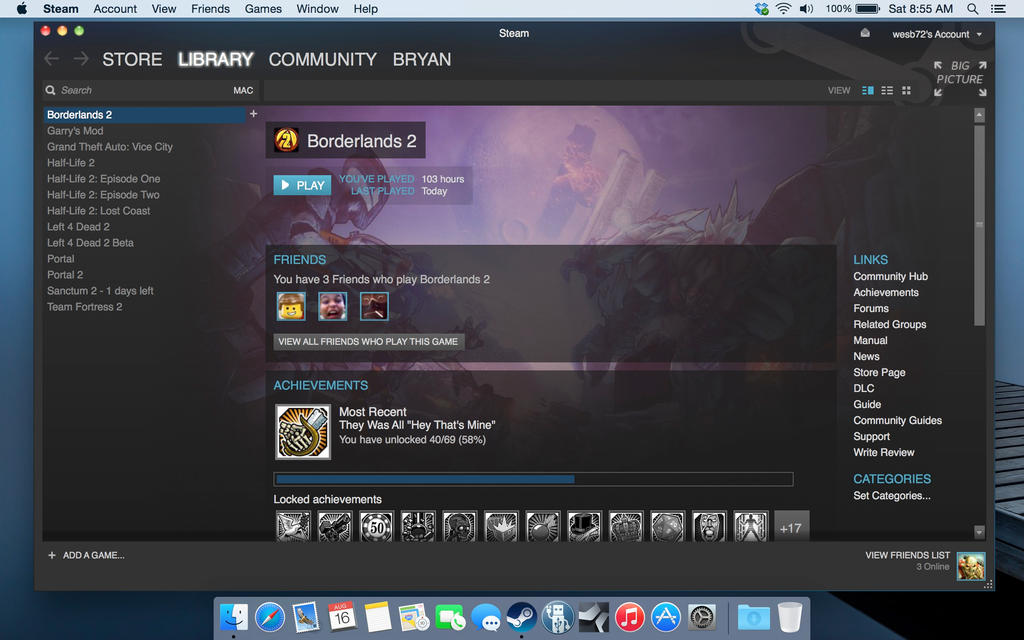Open the Achievements link
1024x640 pixels.
pos(886,293)
